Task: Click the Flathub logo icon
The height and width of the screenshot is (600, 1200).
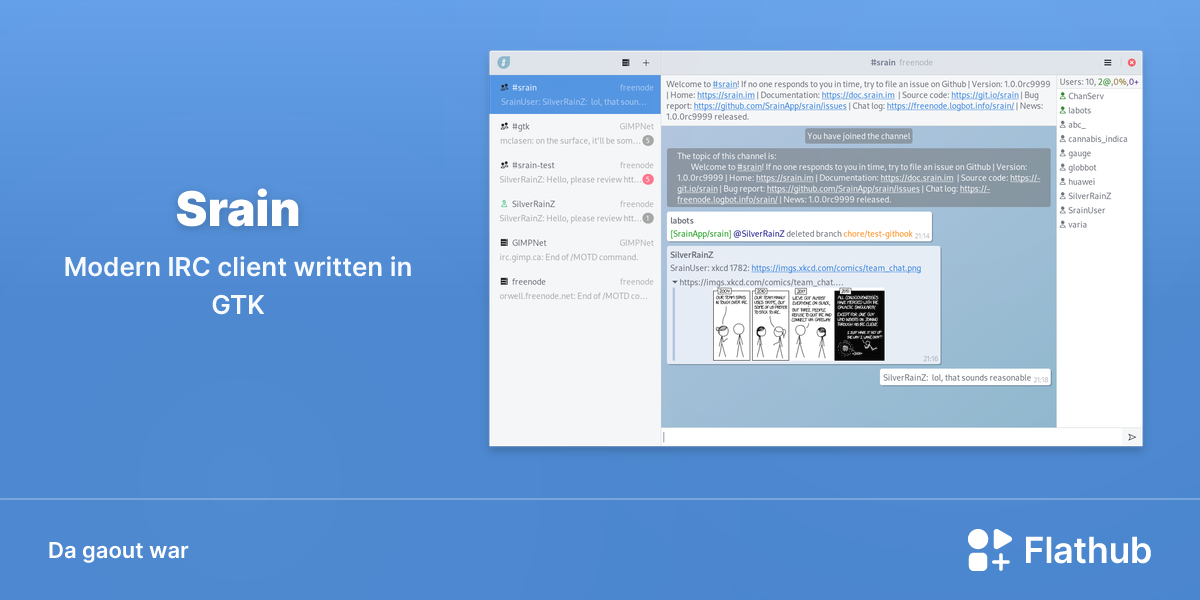Action: coord(989,550)
